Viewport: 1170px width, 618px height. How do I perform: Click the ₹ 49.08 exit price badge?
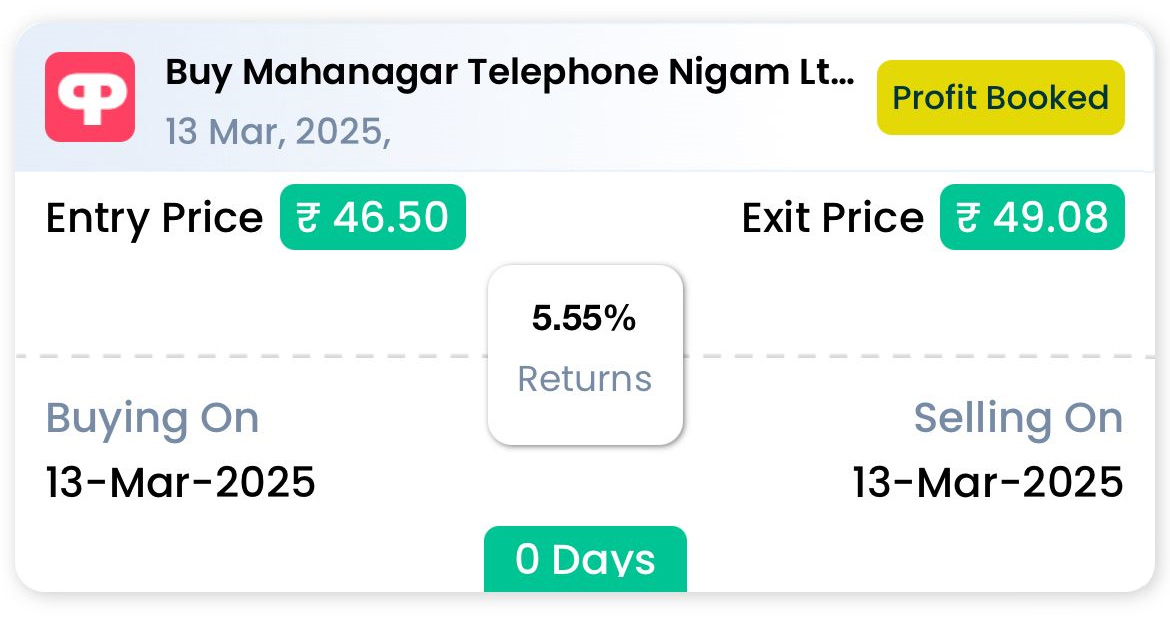click(1032, 217)
